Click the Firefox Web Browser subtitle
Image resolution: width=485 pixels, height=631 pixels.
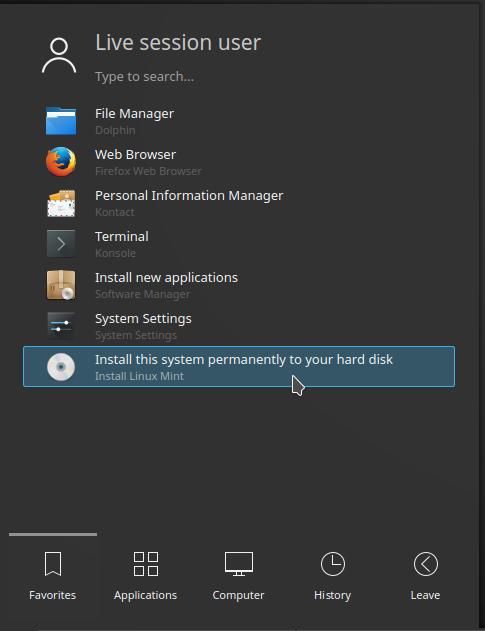coord(148,171)
